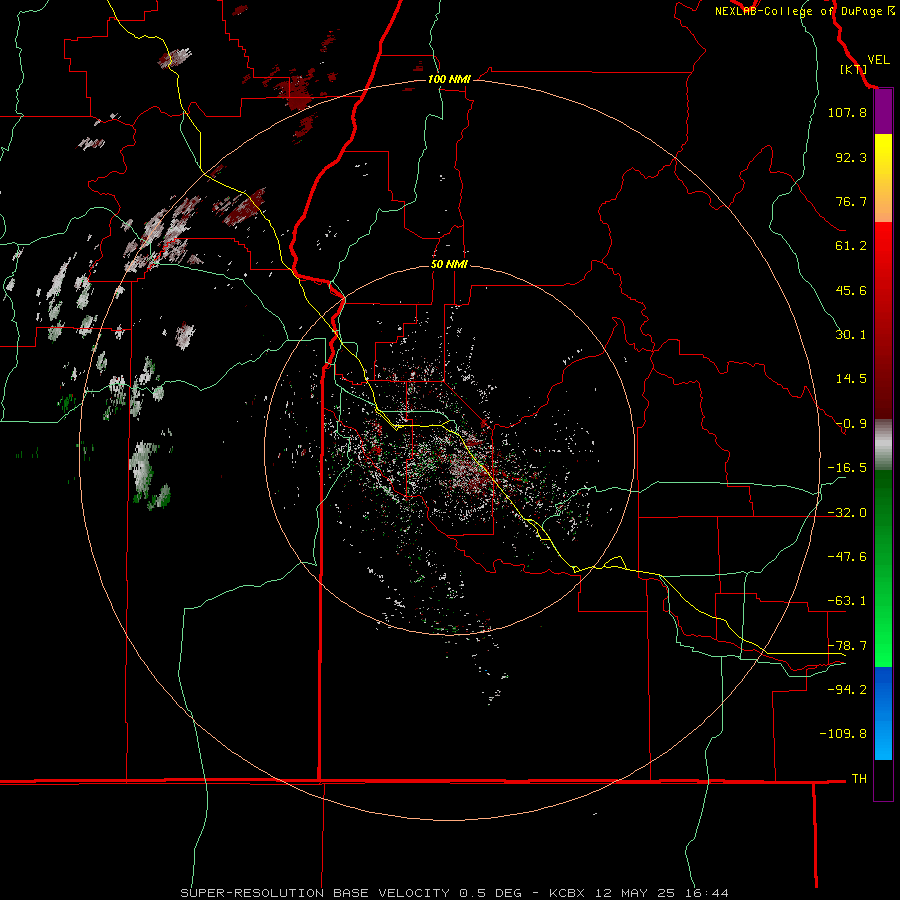The image size is (900, 900).
Task: Click the green segment of the velocity color bar
Action: click(883, 568)
